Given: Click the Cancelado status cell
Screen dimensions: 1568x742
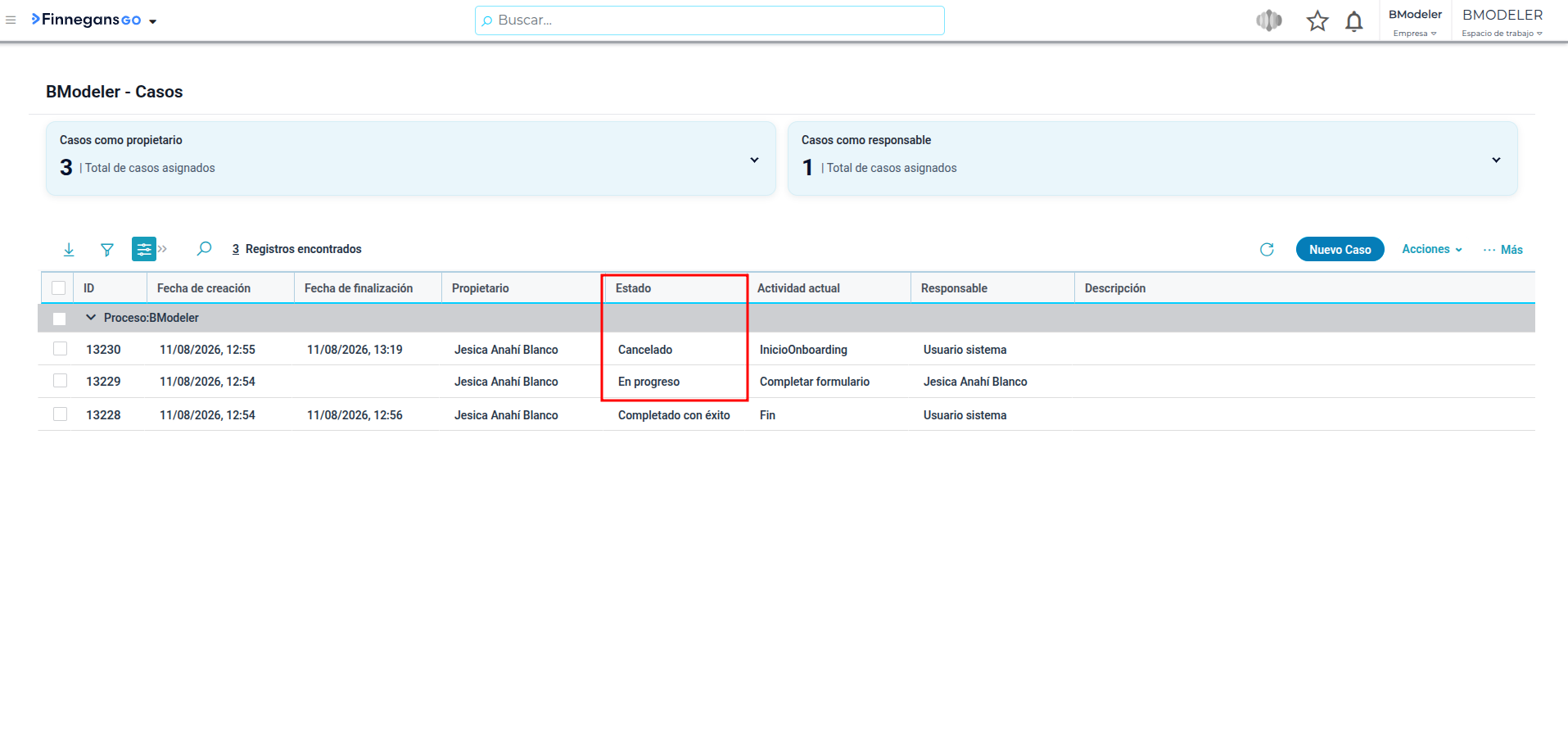Looking at the screenshot, I should point(645,349).
